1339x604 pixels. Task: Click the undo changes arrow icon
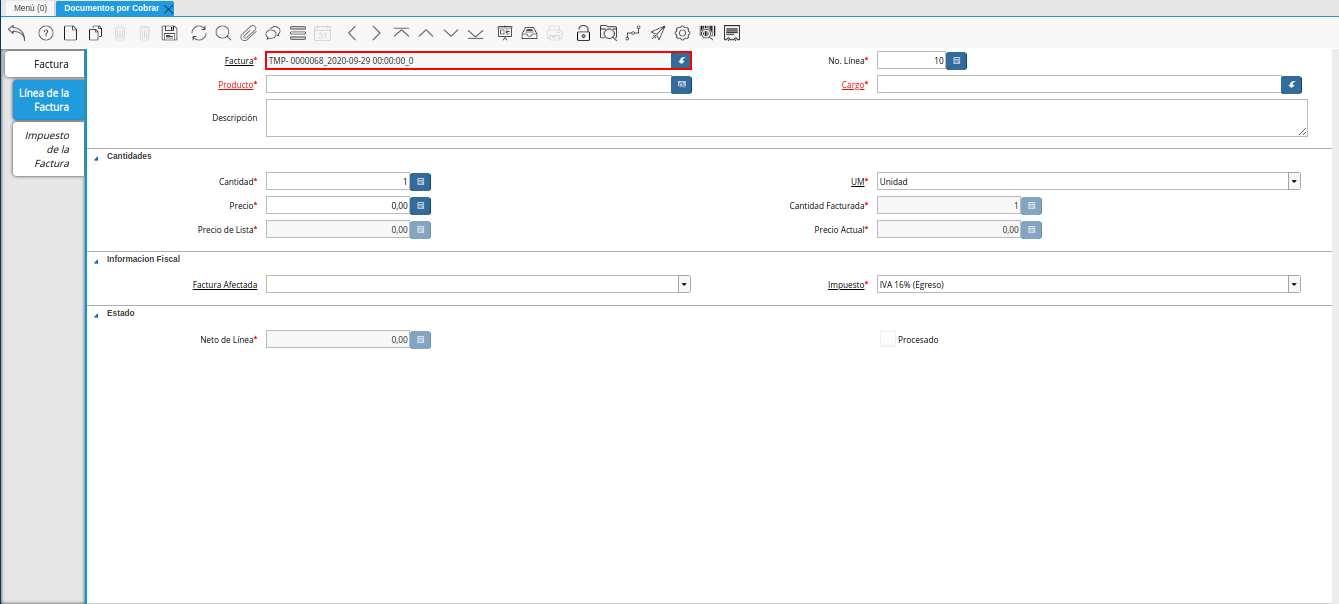(16, 33)
